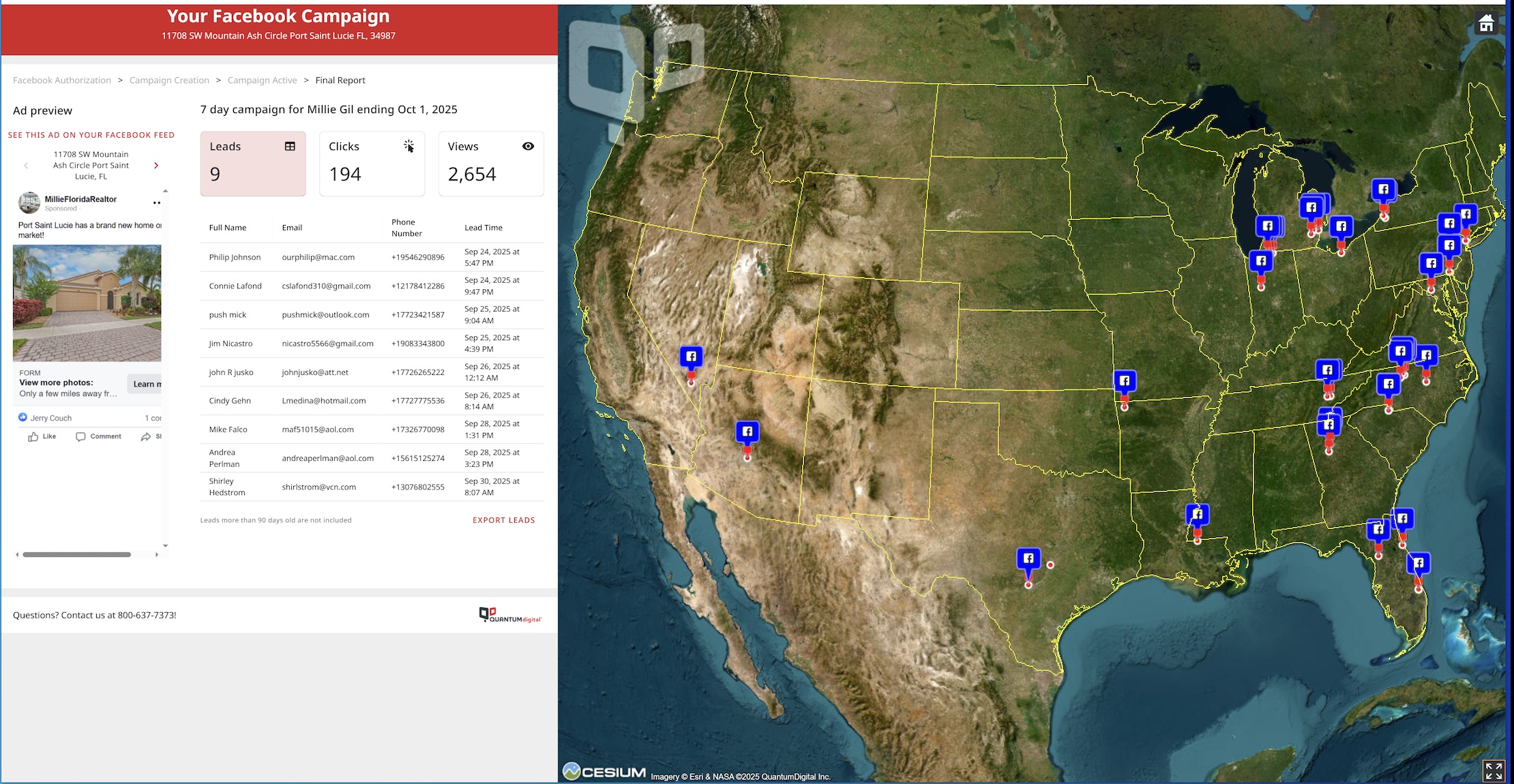Open Campaign Active breadcrumb step
Image resolution: width=1514 pixels, height=784 pixels.
coord(262,80)
